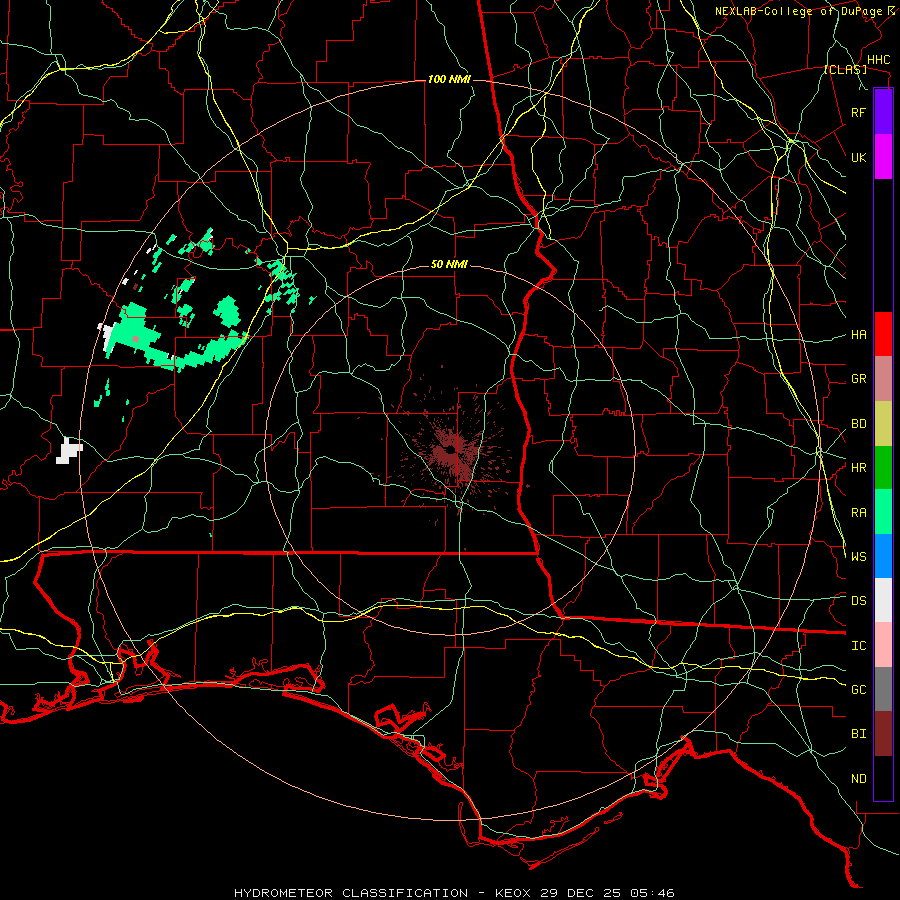
Task: Click the BD yellow legend swatch
Action: pos(883,424)
